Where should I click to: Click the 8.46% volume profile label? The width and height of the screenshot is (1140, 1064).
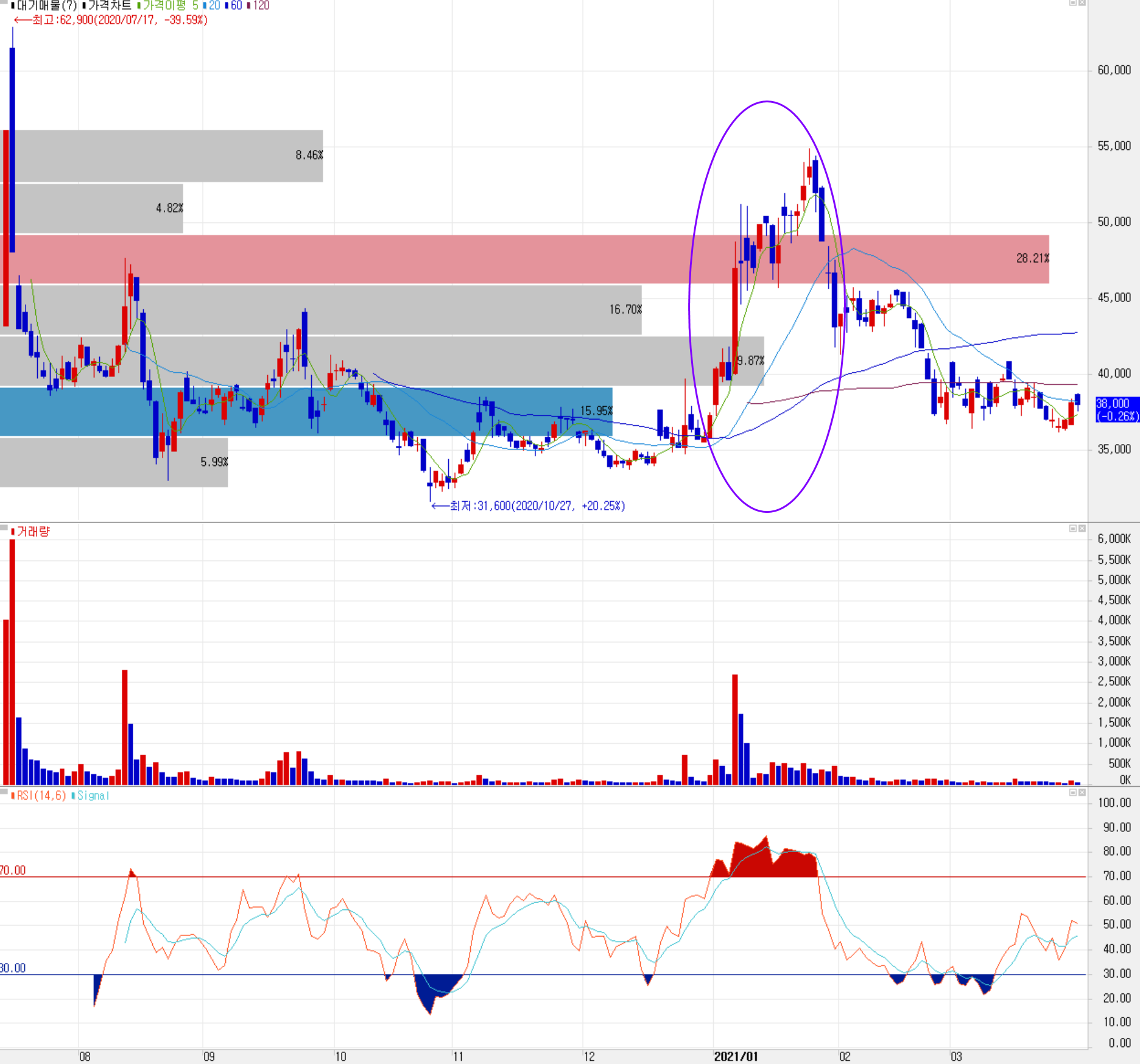click(x=309, y=155)
